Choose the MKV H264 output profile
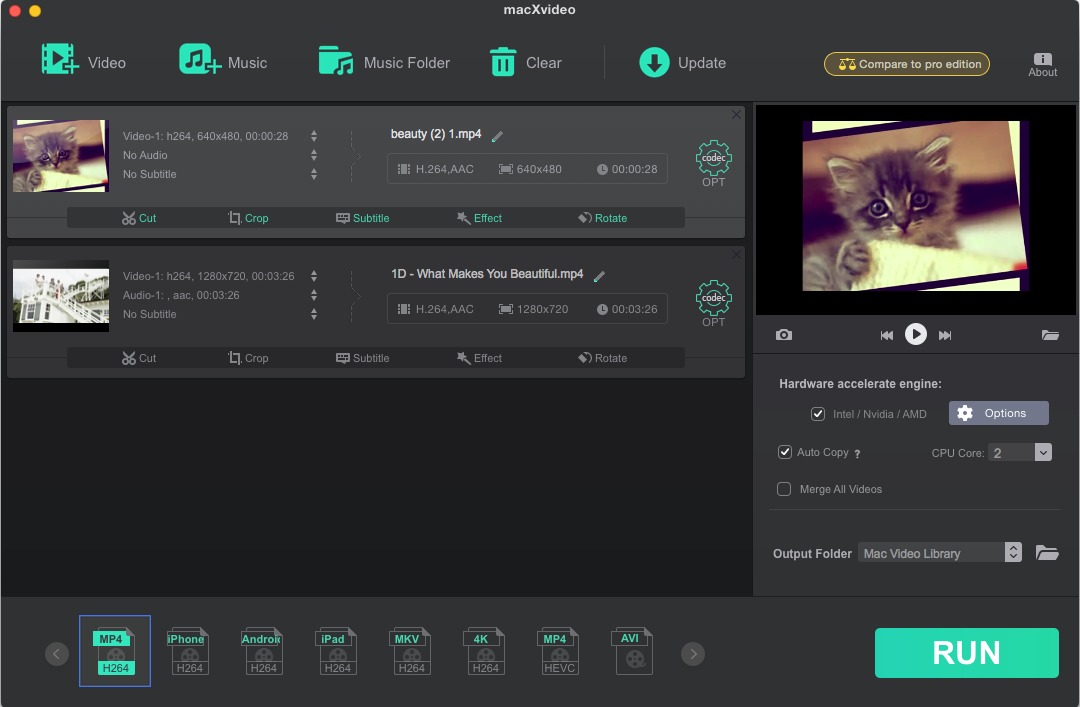The height and width of the screenshot is (707, 1080). coord(412,651)
